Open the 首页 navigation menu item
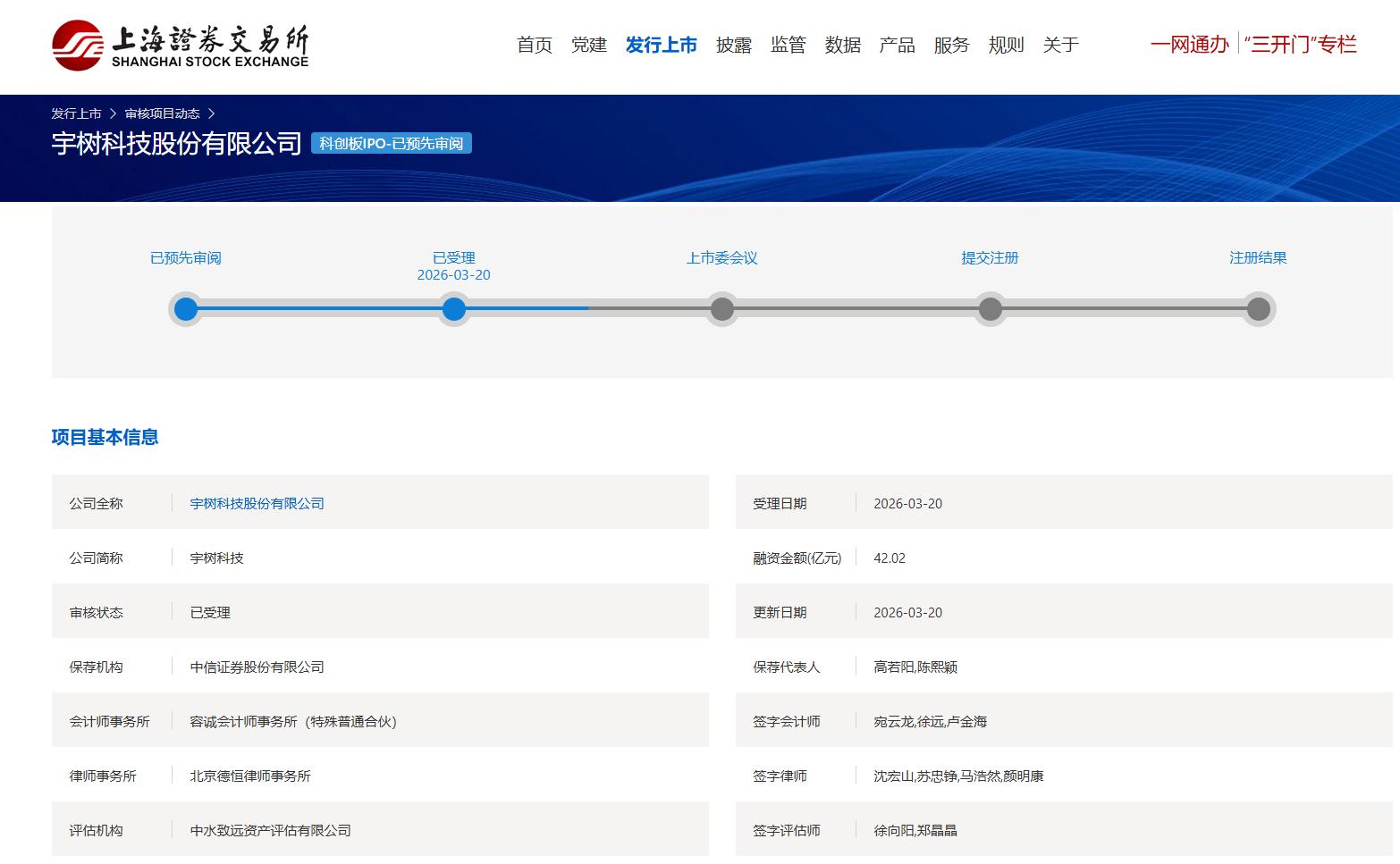The image size is (1400, 864). tap(535, 45)
